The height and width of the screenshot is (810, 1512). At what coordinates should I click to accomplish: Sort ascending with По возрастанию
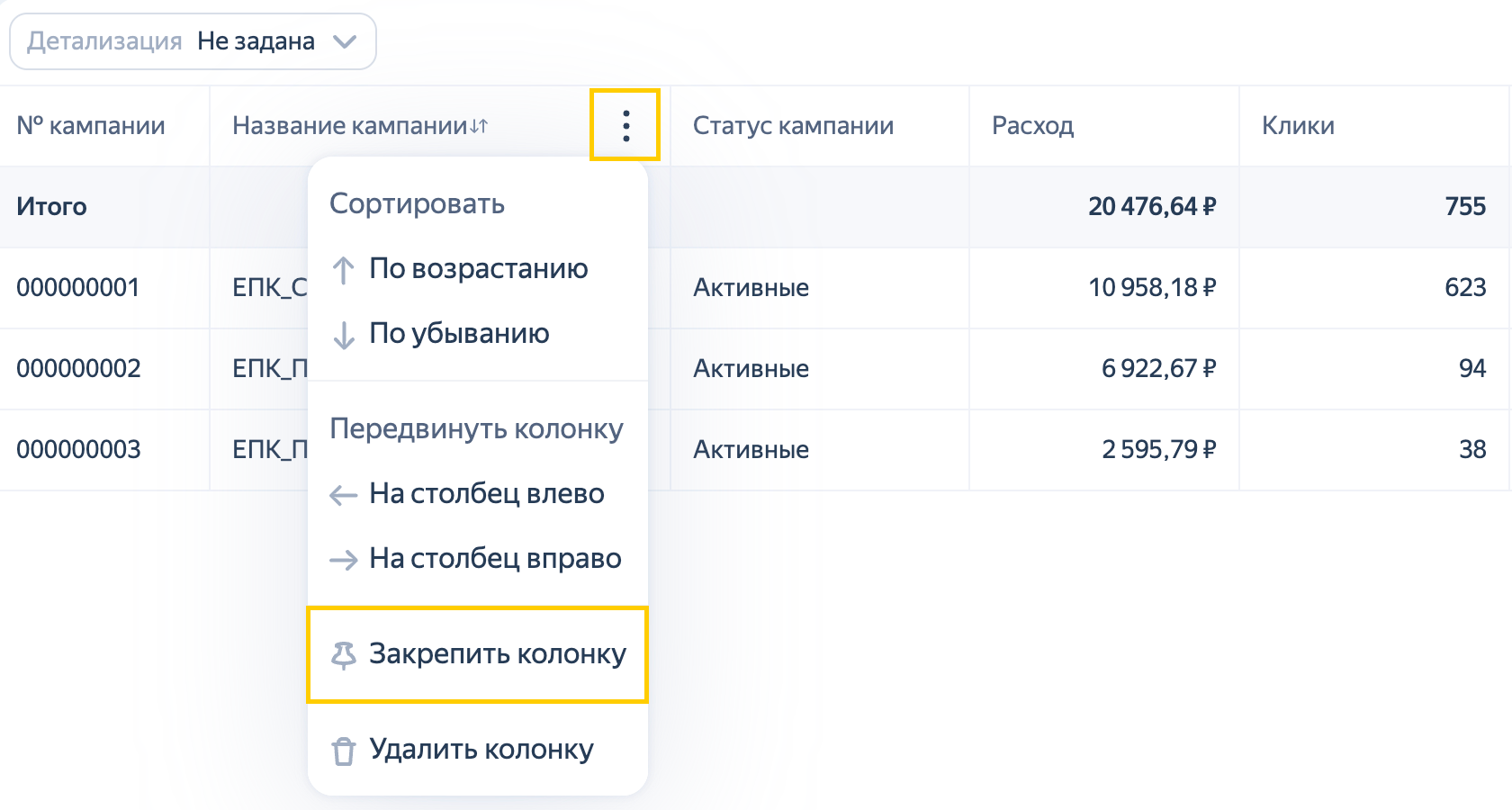478,269
